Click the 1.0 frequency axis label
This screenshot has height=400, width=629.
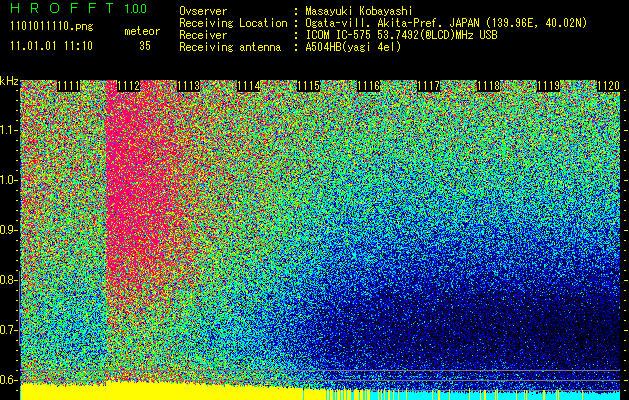tap(8, 181)
